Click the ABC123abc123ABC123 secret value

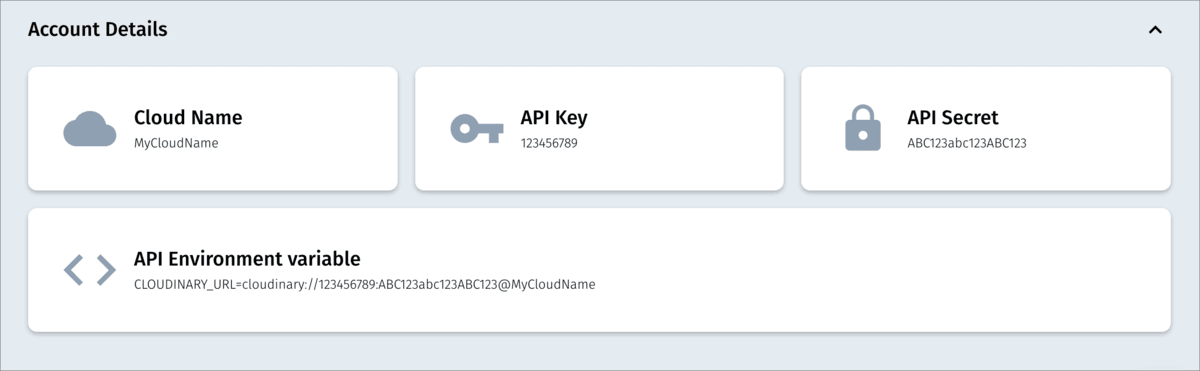coord(967,143)
